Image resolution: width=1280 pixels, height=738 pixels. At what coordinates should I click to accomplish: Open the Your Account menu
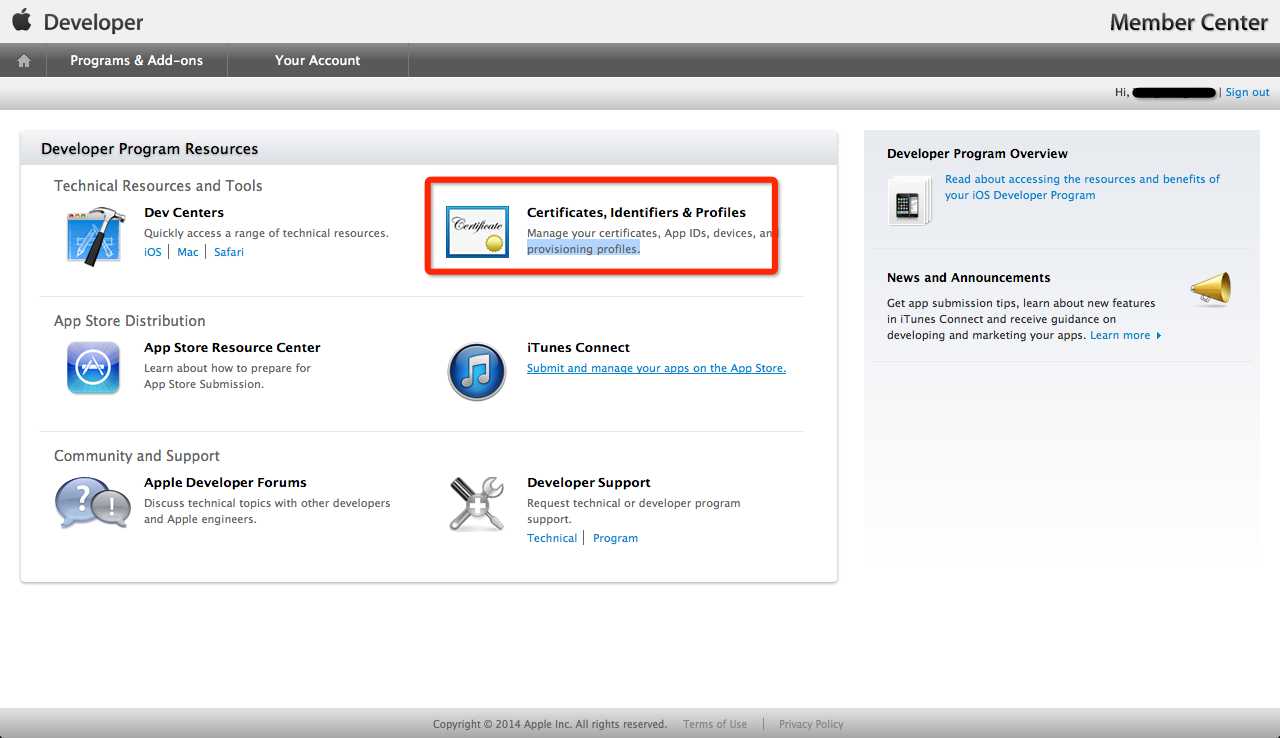click(x=317, y=60)
